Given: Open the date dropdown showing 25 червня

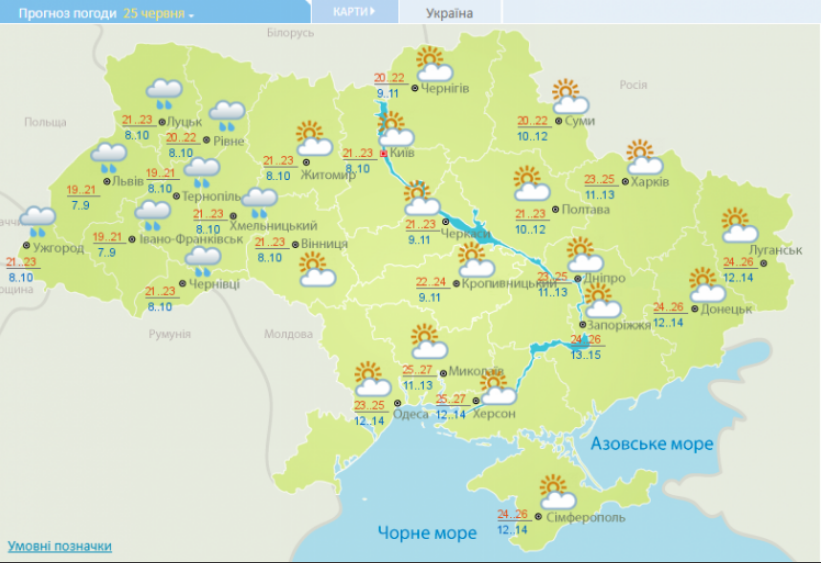Looking at the screenshot, I should (x=158, y=14).
